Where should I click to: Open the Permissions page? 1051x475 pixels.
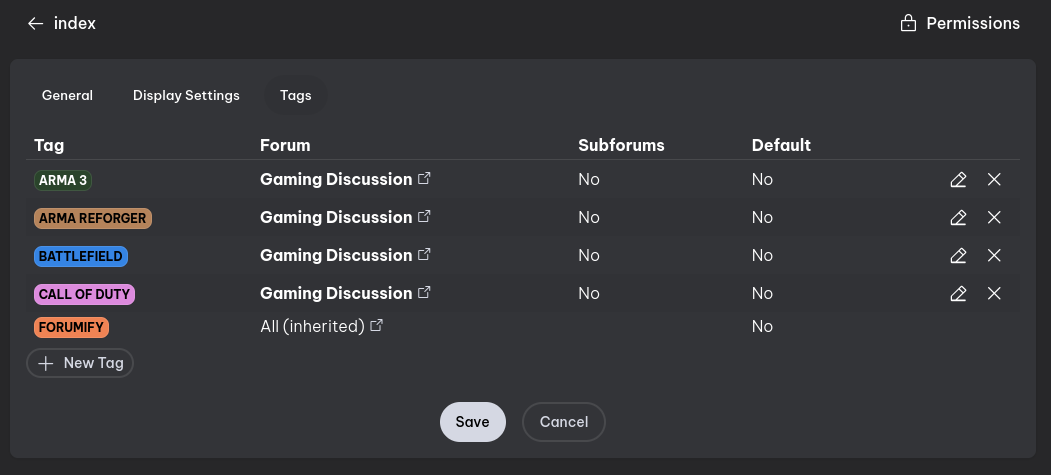pyautogui.click(x=960, y=23)
